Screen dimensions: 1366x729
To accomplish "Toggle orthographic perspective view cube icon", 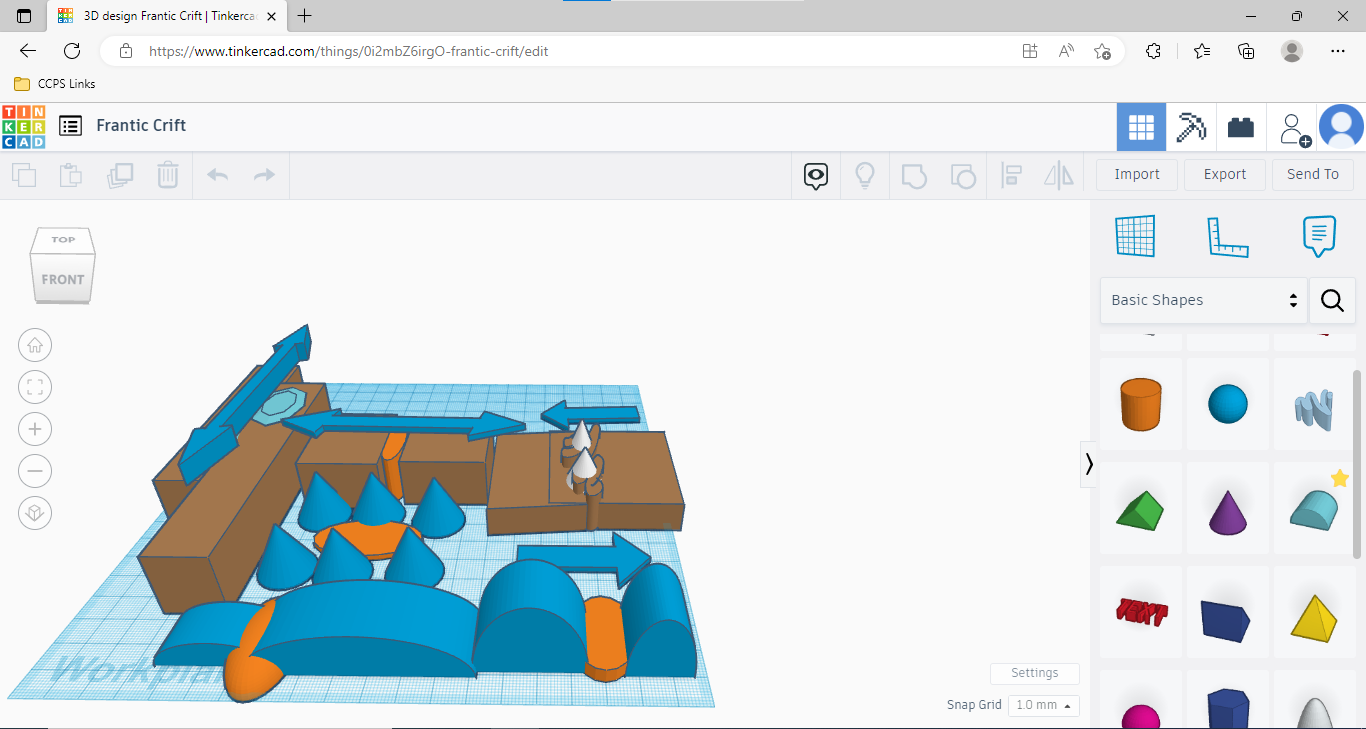I will (35, 513).
